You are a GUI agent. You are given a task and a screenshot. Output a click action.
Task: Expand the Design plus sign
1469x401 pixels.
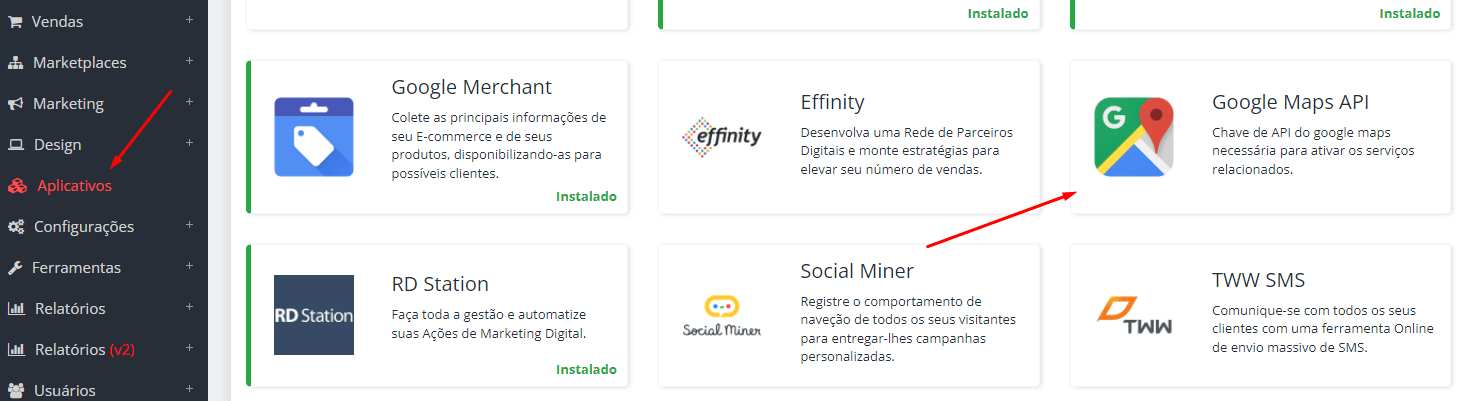point(189,143)
